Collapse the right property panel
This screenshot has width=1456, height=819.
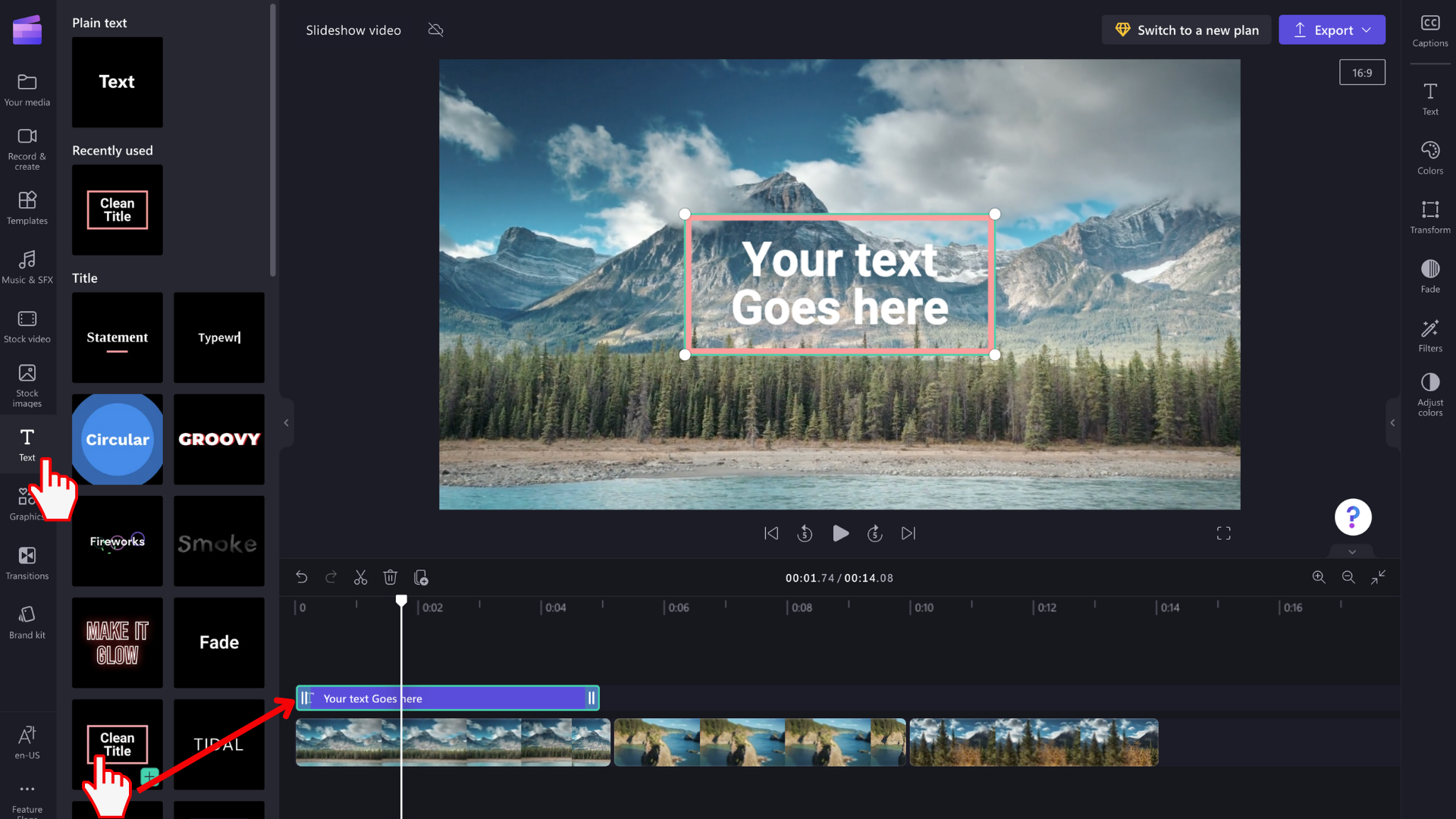coord(1392,422)
